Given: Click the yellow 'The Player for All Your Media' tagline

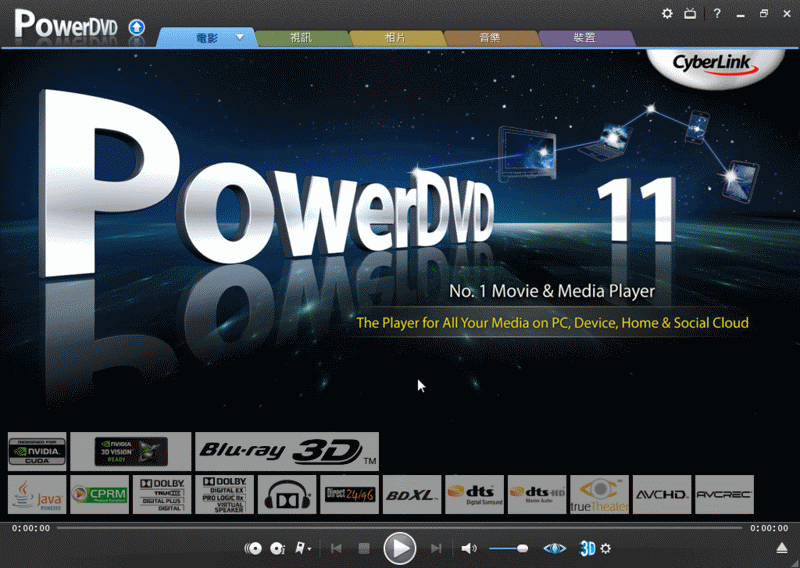Looking at the screenshot, I should coord(553,323).
